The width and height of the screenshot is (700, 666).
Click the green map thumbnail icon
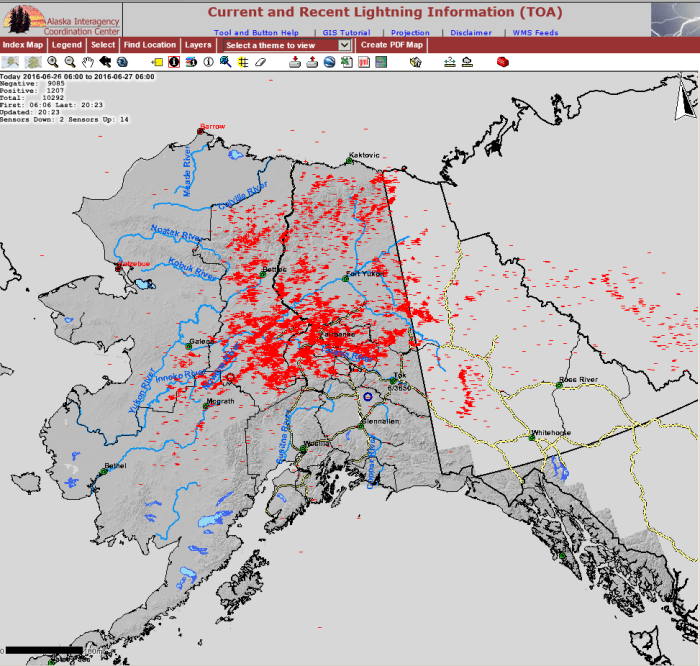click(x=381, y=62)
